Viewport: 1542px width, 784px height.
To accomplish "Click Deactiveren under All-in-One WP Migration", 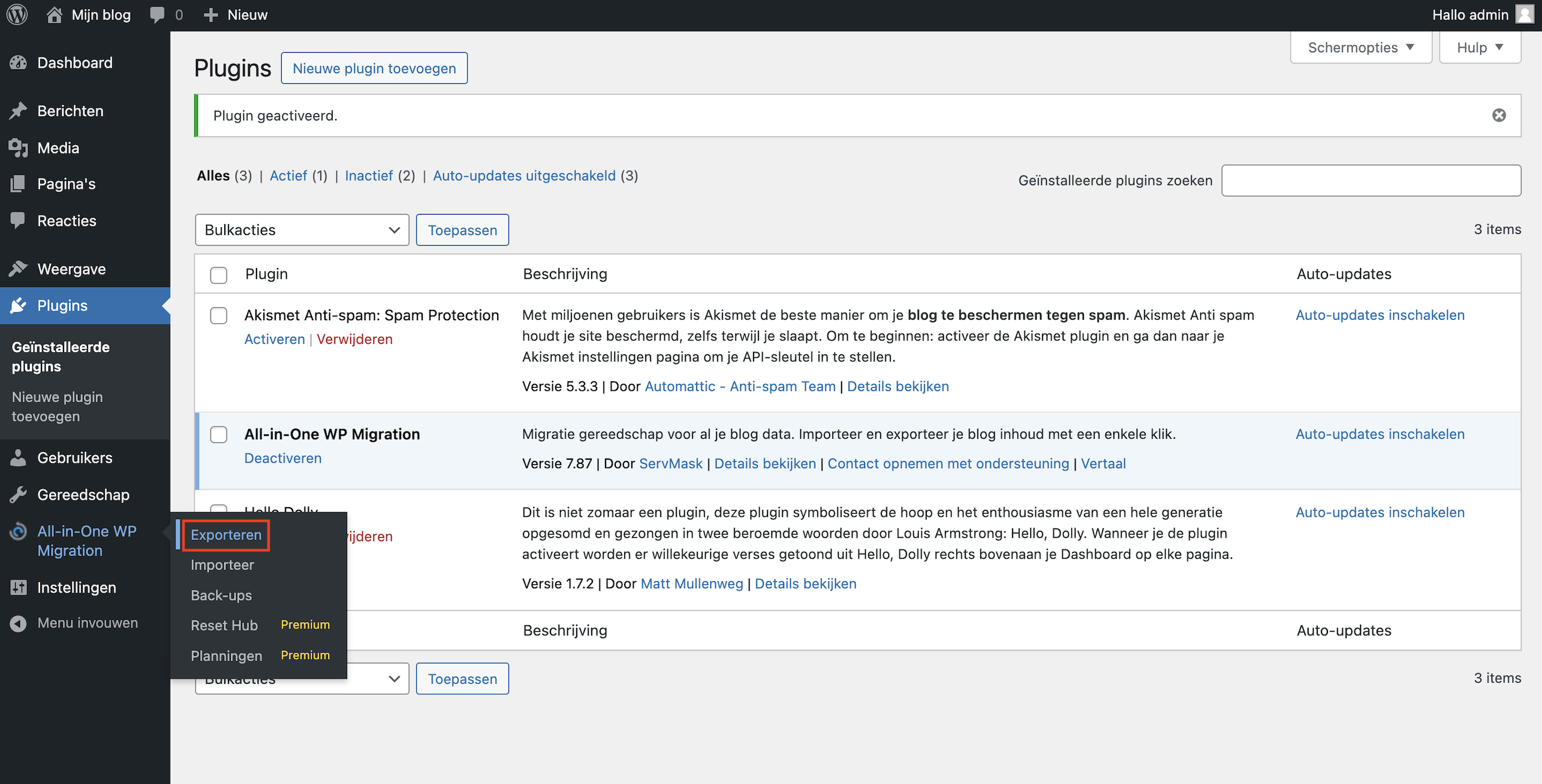I will point(283,458).
